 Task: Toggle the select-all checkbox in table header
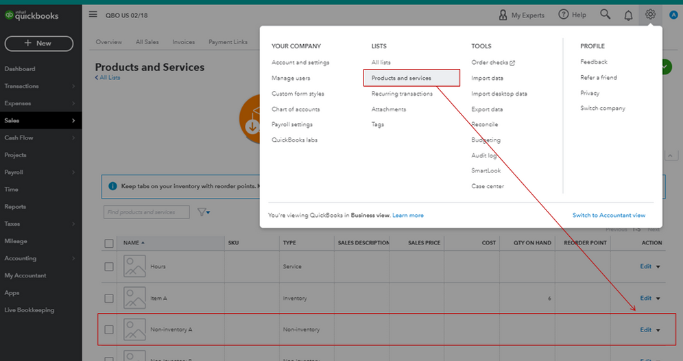click(109, 243)
